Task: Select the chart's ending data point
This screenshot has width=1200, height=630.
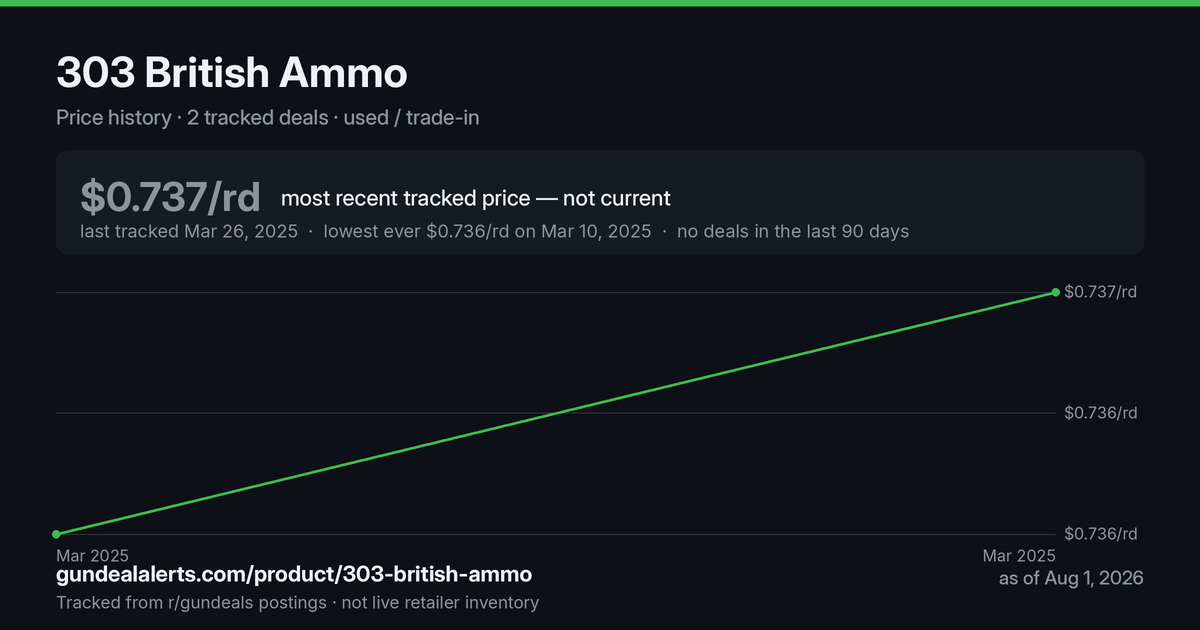Action: [x=1055, y=292]
